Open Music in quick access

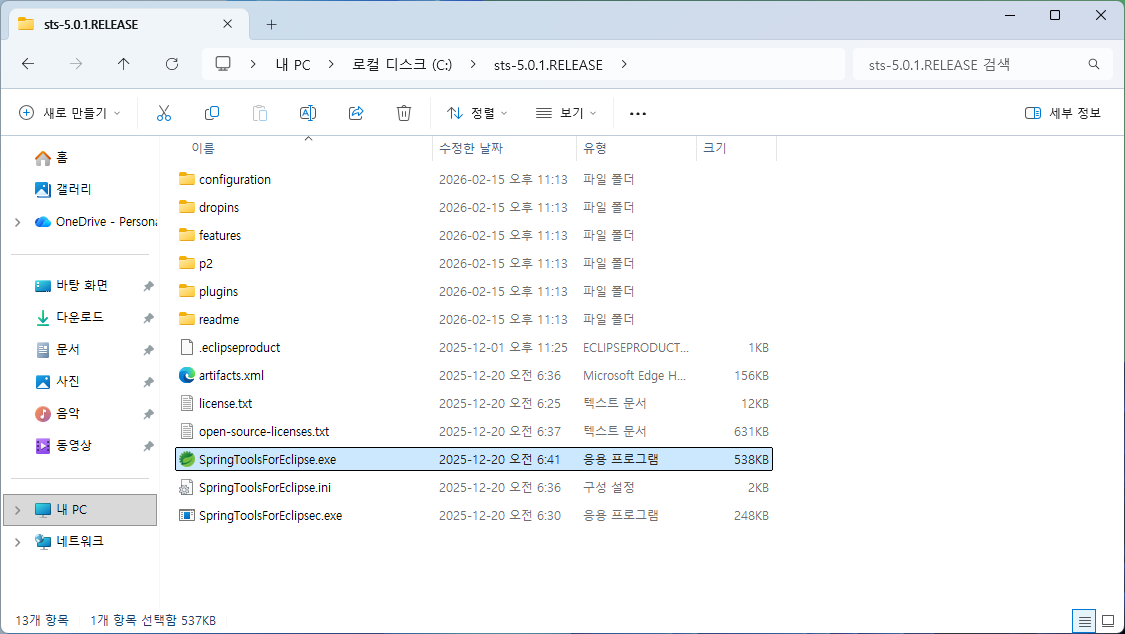click(57, 413)
